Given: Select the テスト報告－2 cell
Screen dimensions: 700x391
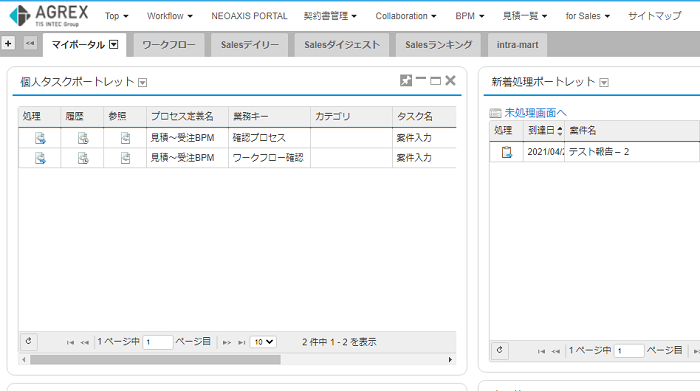Looking at the screenshot, I should [x=632, y=152].
